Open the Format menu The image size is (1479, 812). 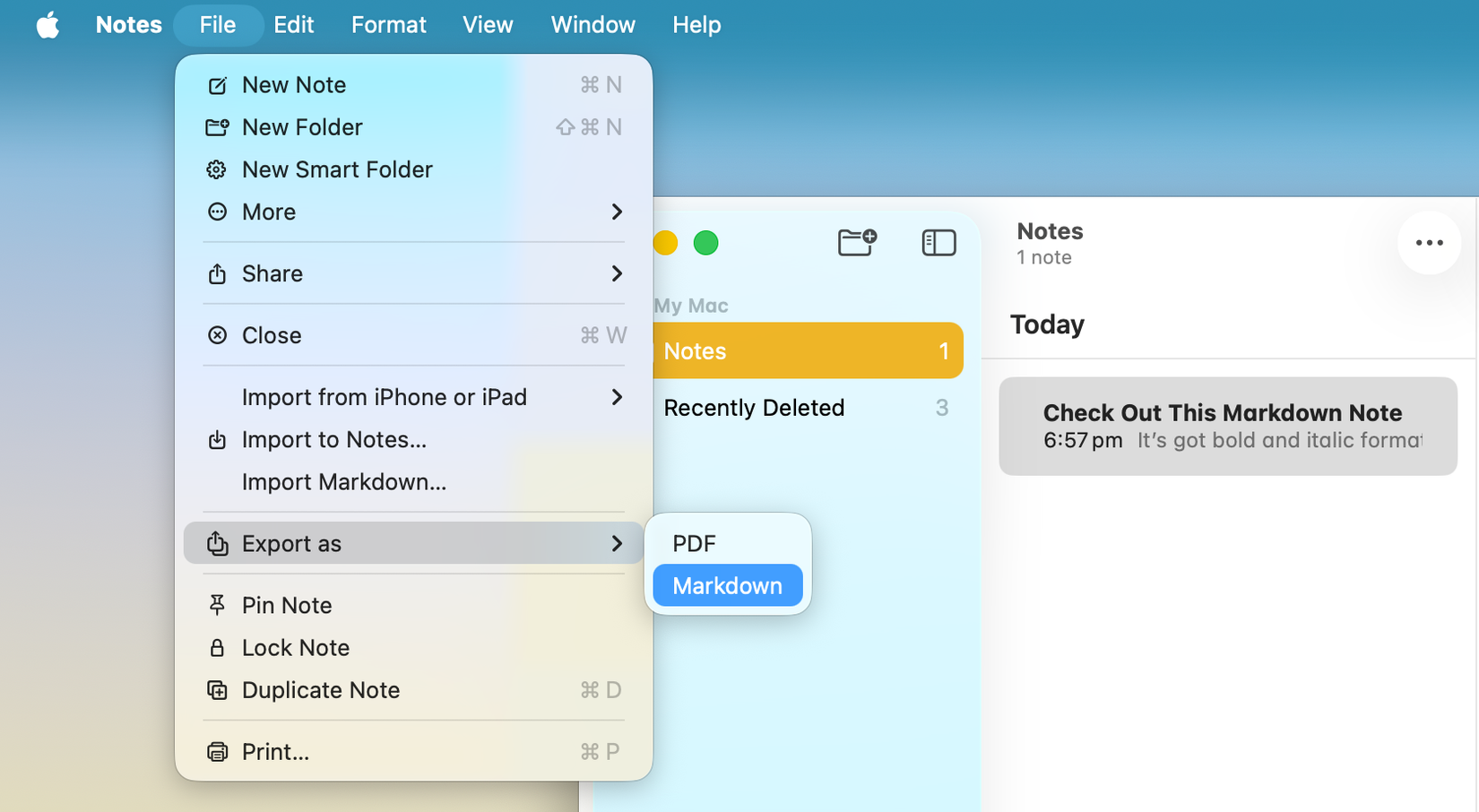click(x=389, y=25)
